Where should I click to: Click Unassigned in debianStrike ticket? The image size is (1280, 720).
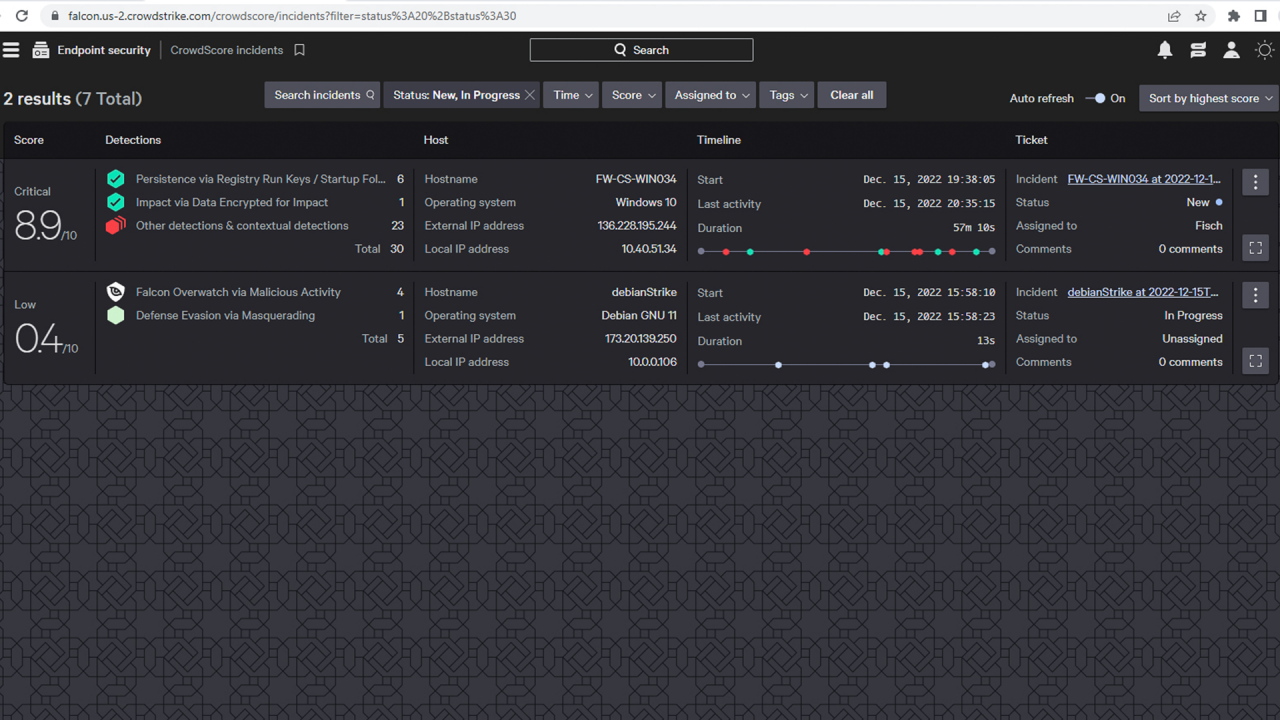(x=1192, y=339)
